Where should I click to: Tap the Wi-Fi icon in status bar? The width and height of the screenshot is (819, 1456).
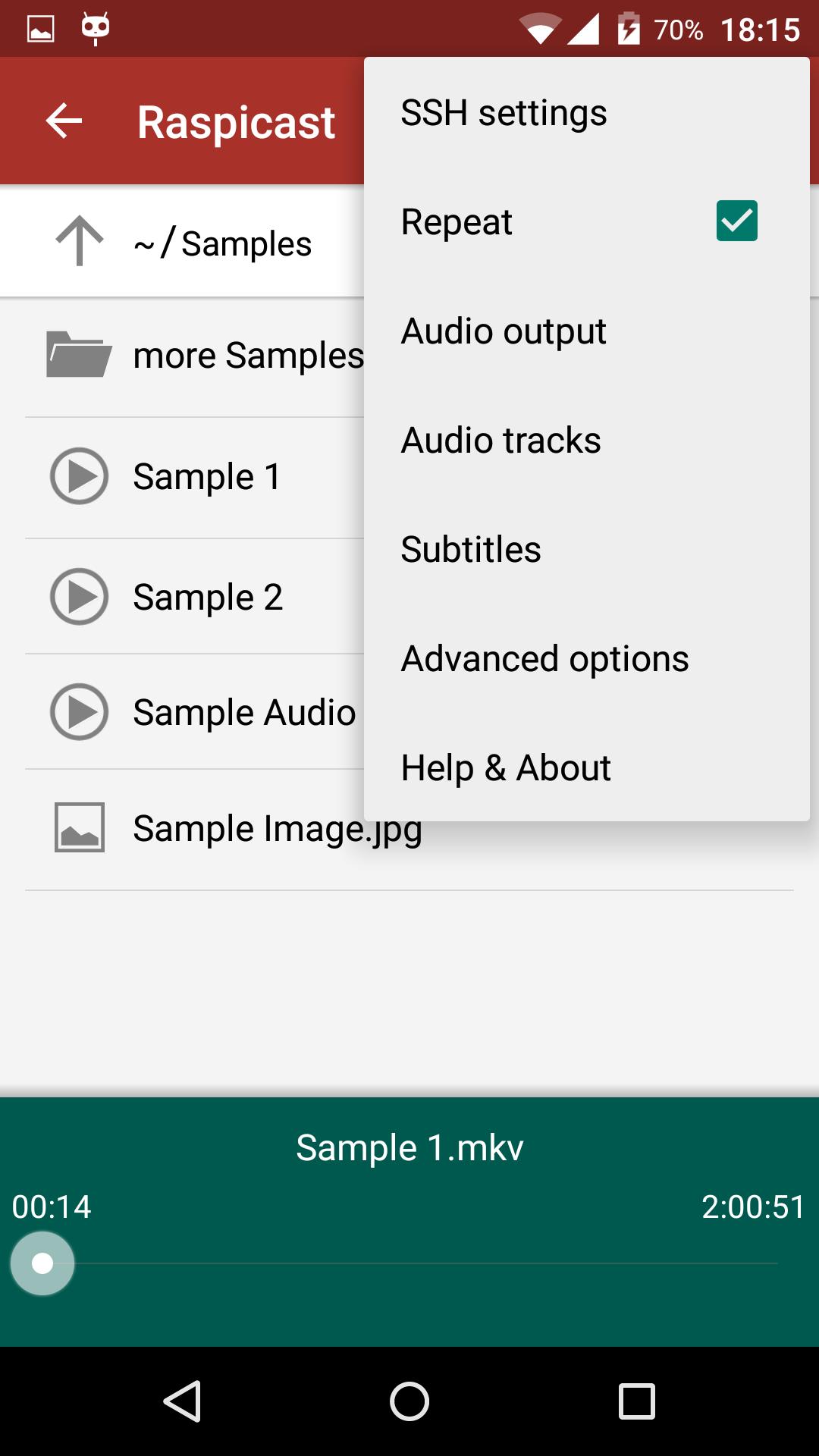pos(540,29)
